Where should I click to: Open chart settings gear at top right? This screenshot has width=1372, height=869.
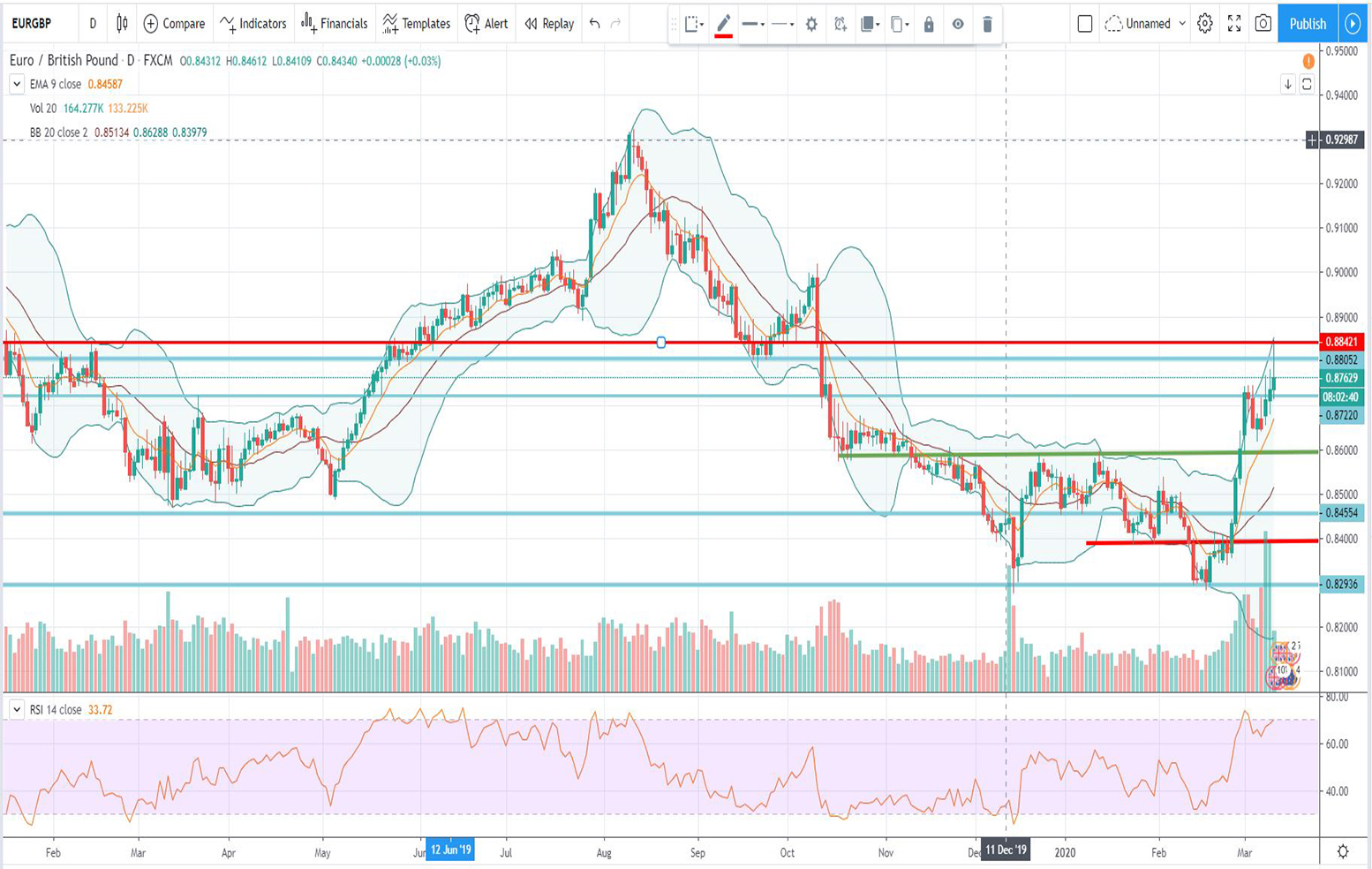[x=1204, y=24]
